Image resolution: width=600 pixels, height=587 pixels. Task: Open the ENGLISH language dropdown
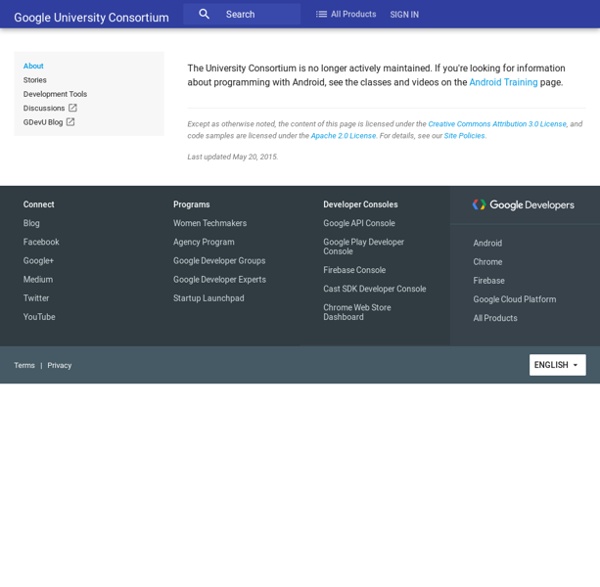(557, 365)
